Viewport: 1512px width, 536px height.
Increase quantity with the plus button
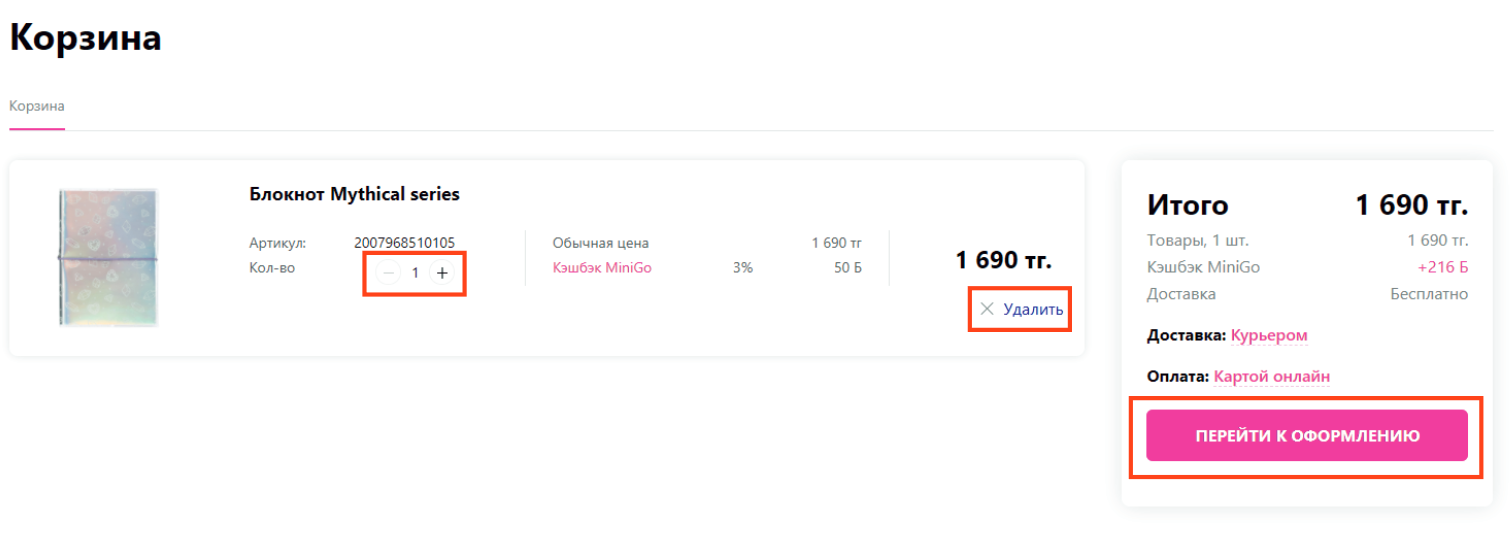[442, 272]
